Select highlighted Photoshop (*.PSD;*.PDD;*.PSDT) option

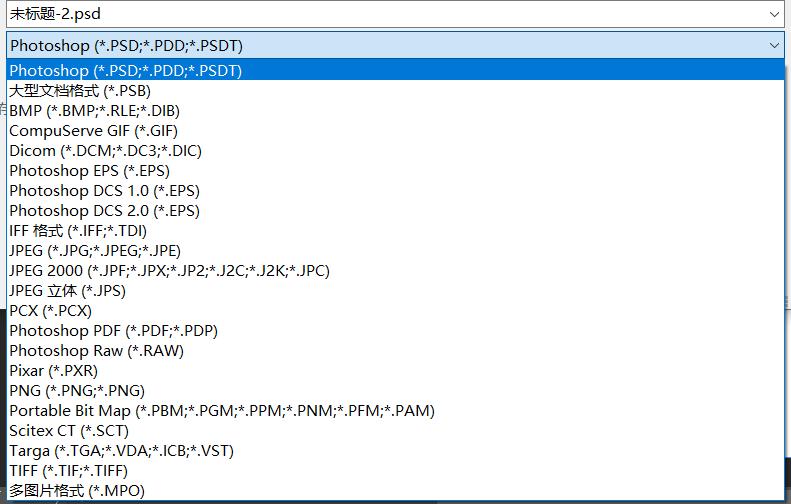click(396, 70)
